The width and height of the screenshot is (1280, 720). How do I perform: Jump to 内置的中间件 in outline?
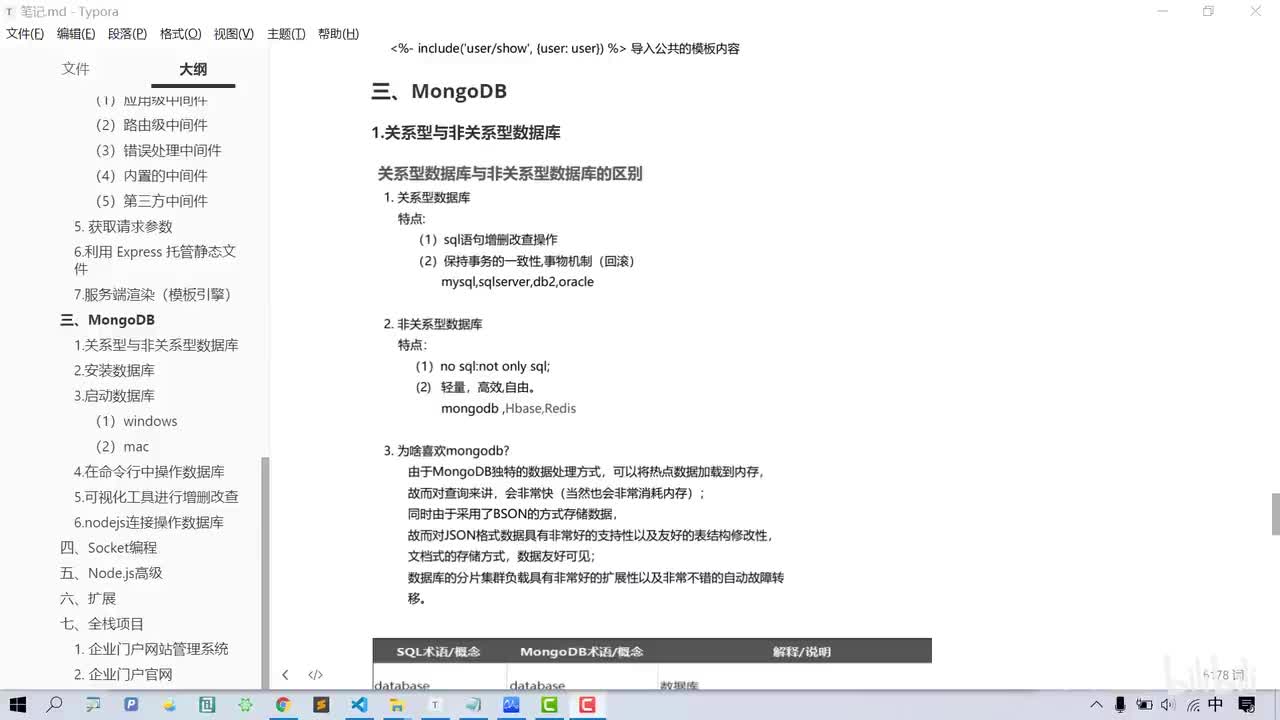(151, 175)
